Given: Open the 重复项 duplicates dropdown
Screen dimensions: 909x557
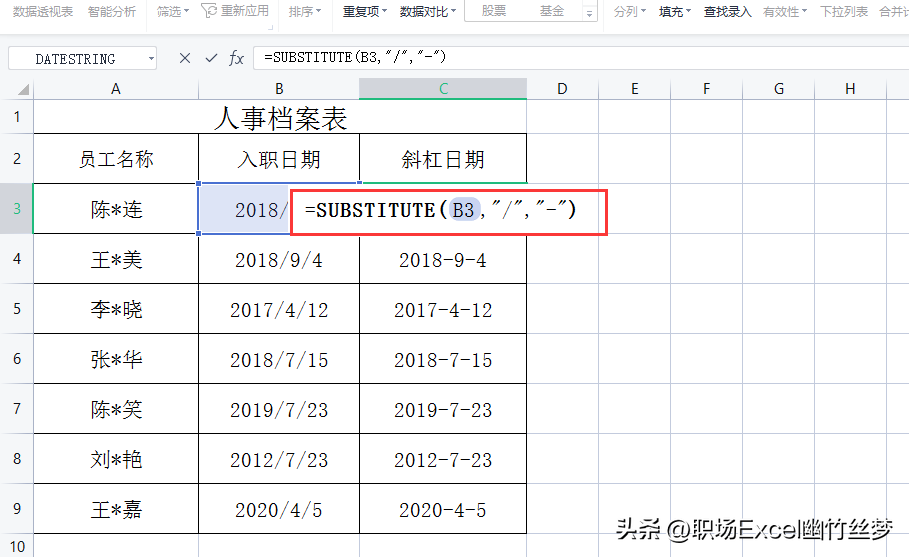Looking at the screenshot, I should (364, 11).
